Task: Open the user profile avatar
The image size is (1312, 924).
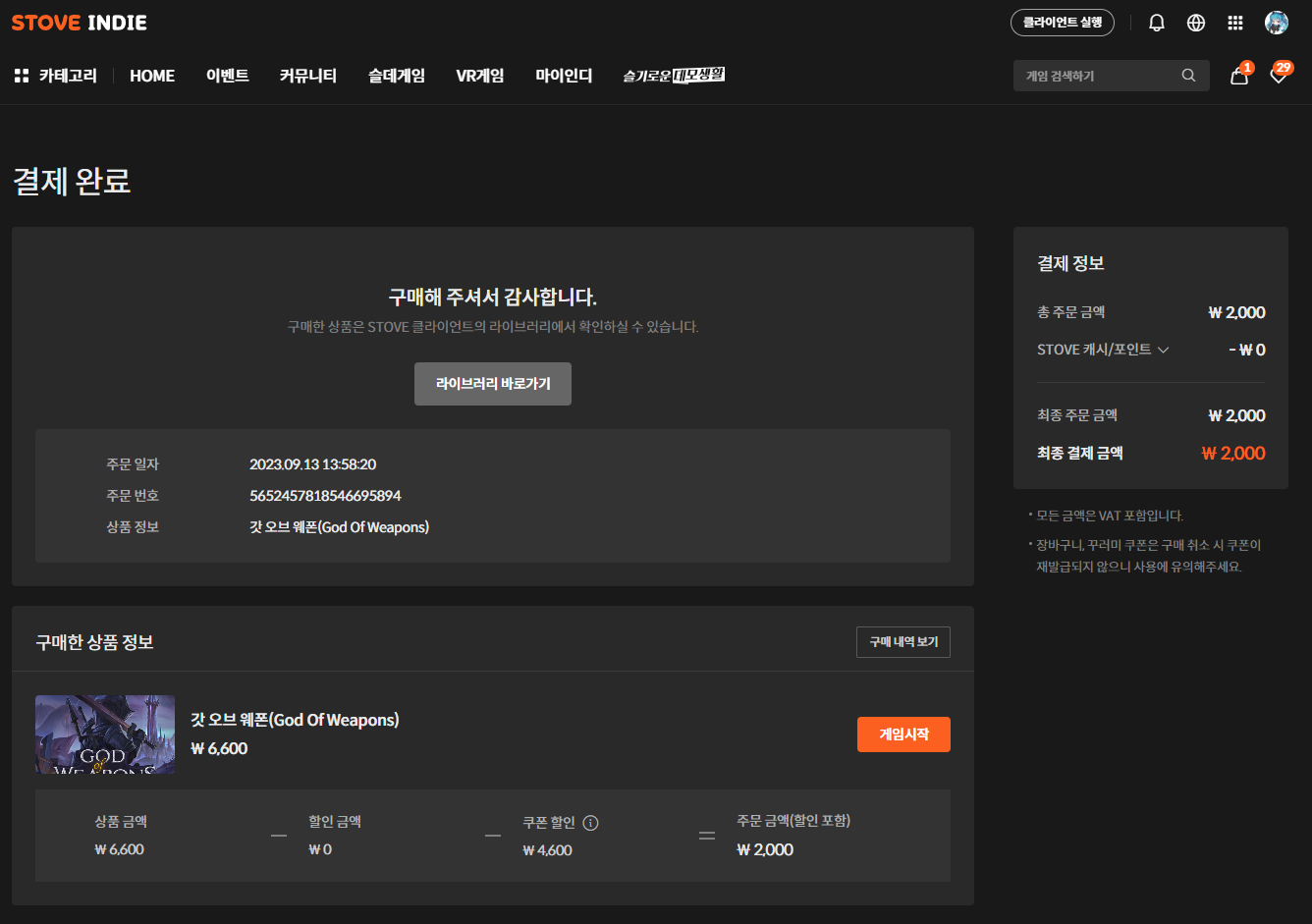Action: coord(1276,23)
